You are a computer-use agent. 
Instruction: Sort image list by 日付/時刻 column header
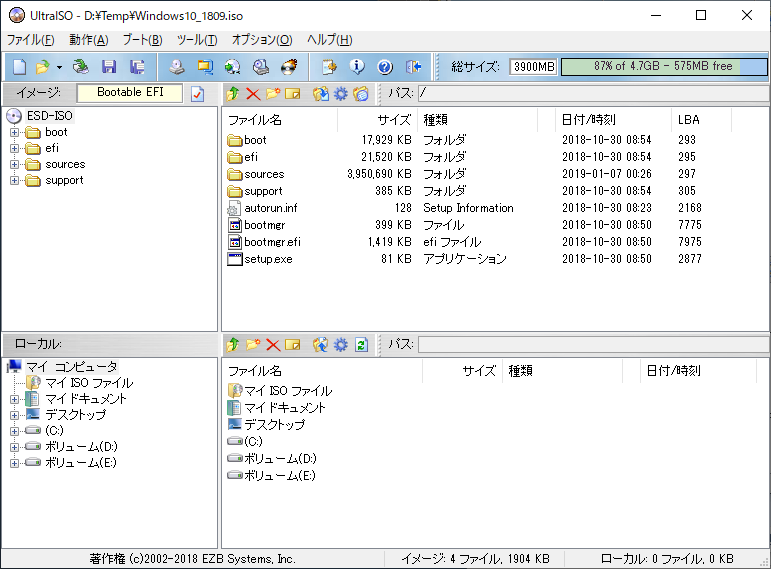pyautogui.click(x=613, y=120)
